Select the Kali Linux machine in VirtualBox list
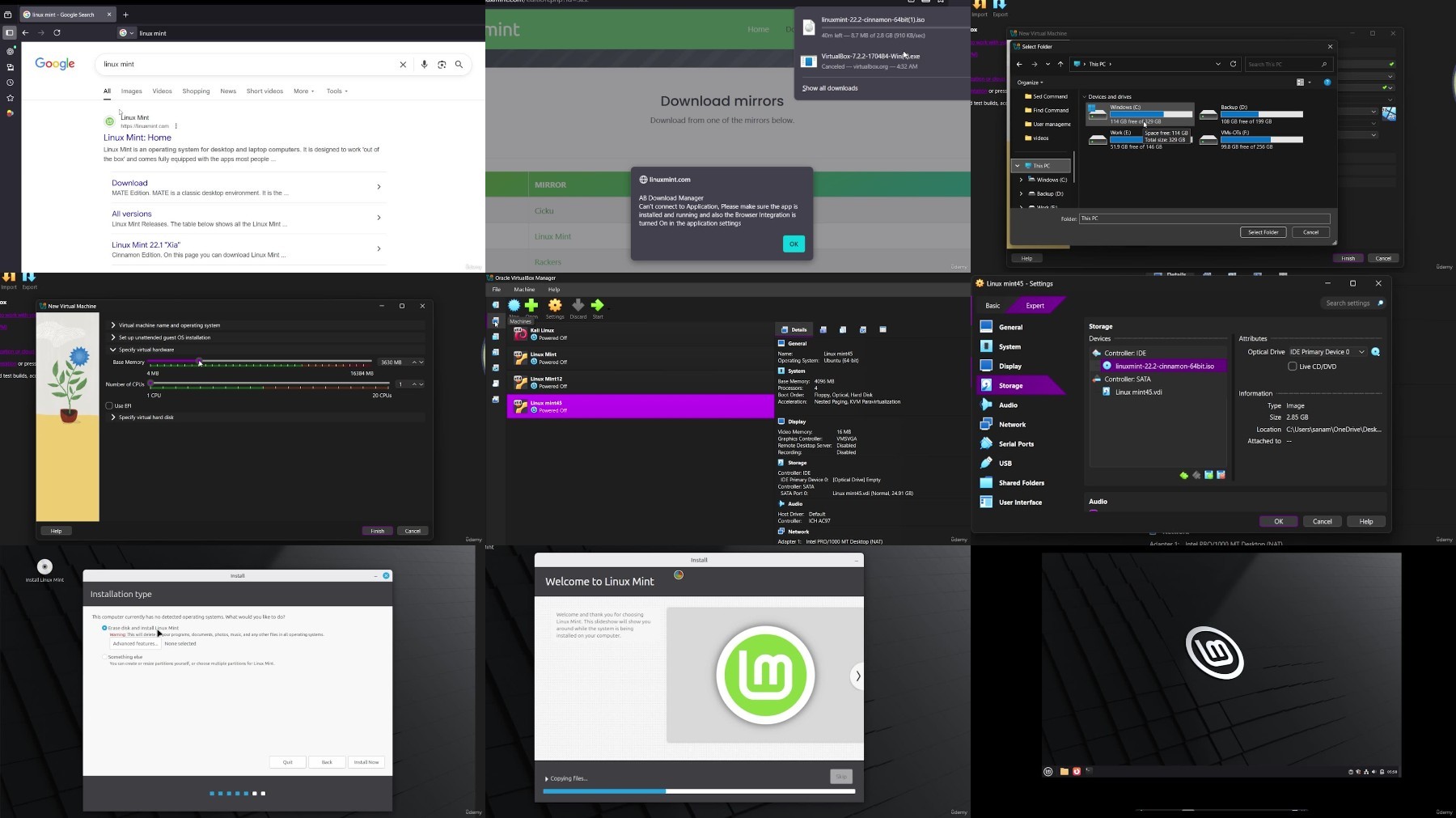The image size is (1456, 818). coord(641,334)
